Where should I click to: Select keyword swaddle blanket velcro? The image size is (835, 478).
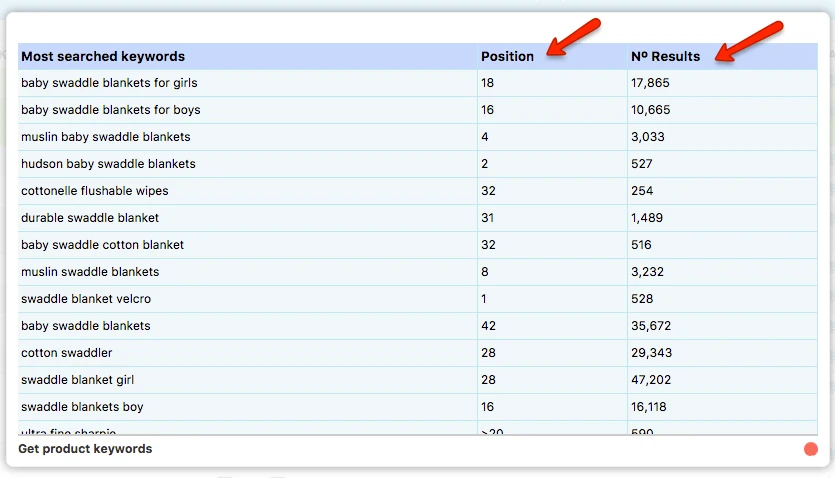click(86, 299)
